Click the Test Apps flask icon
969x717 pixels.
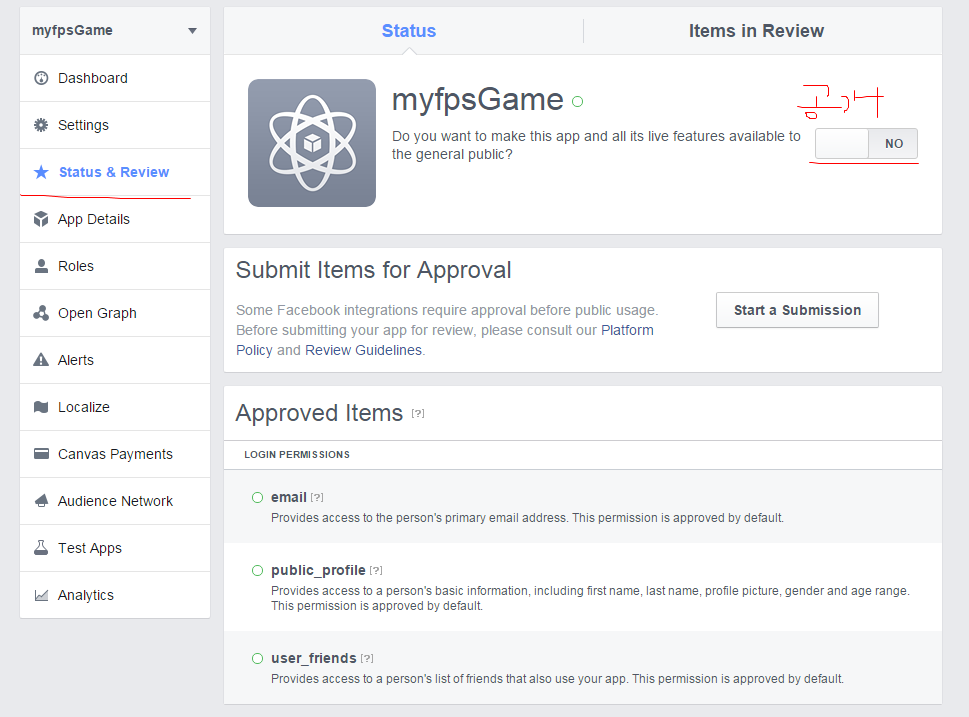click(x=41, y=548)
